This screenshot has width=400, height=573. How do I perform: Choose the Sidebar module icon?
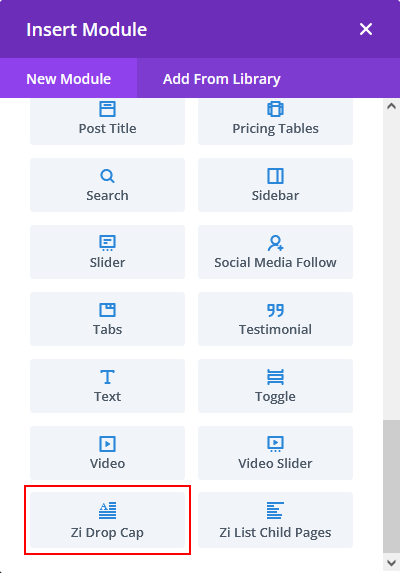(275, 176)
